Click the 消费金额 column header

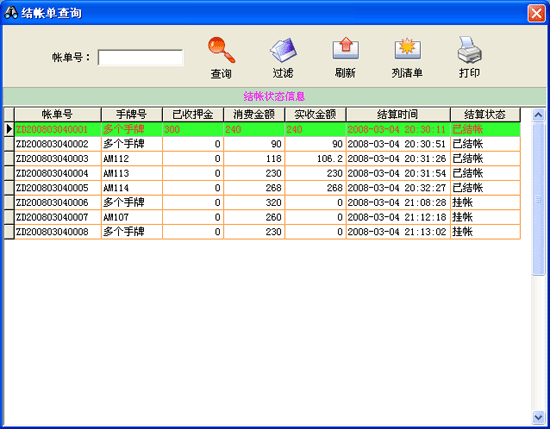point(254,114)
